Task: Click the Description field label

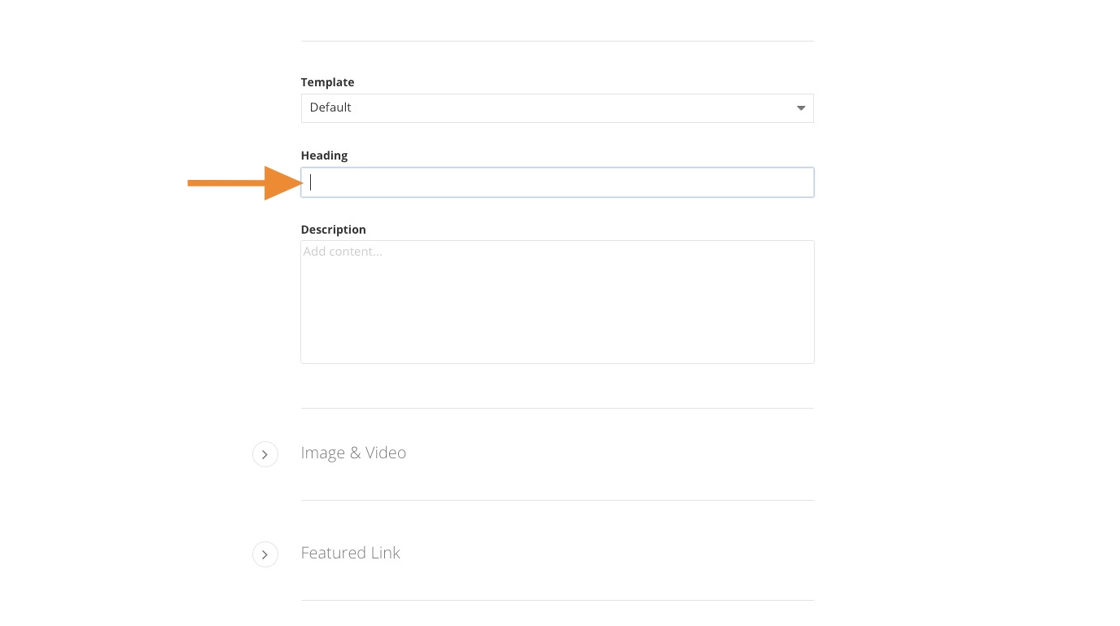Action: [x=333, y=229]
